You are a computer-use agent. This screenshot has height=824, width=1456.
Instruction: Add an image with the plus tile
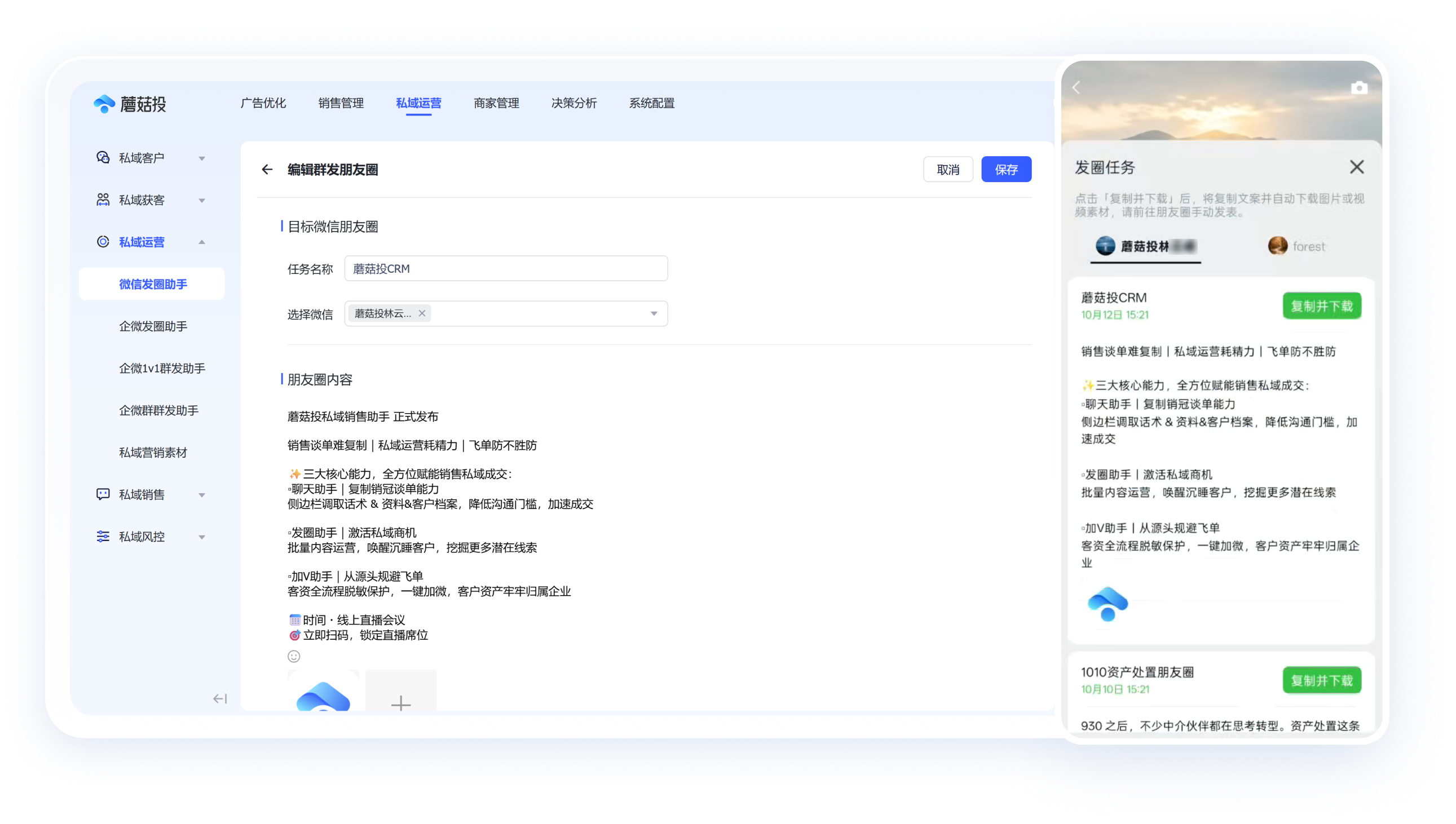[x=401, y=691]
